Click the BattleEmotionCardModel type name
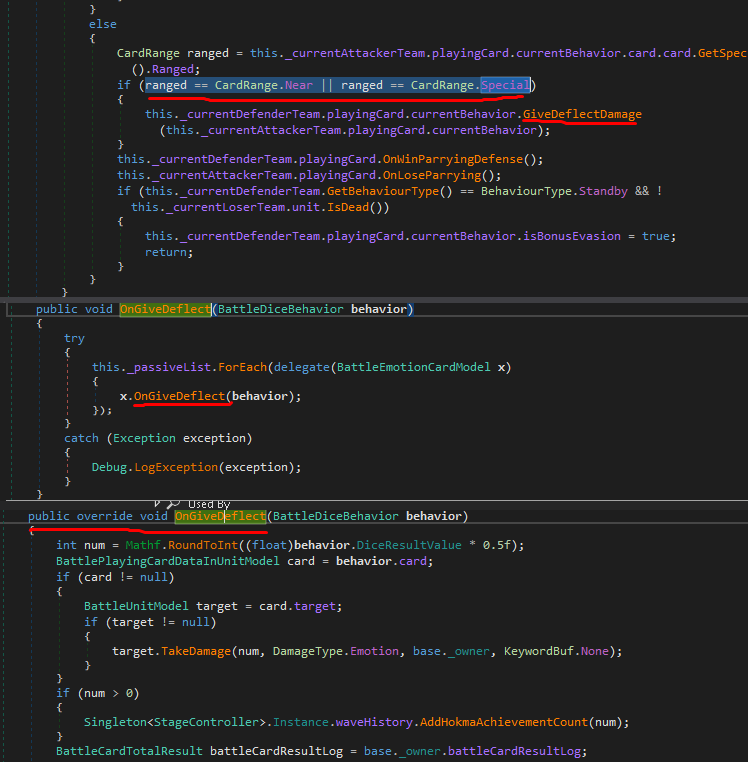Image resolution: width=748 pixels, height=762 pixels. point(414,367)
